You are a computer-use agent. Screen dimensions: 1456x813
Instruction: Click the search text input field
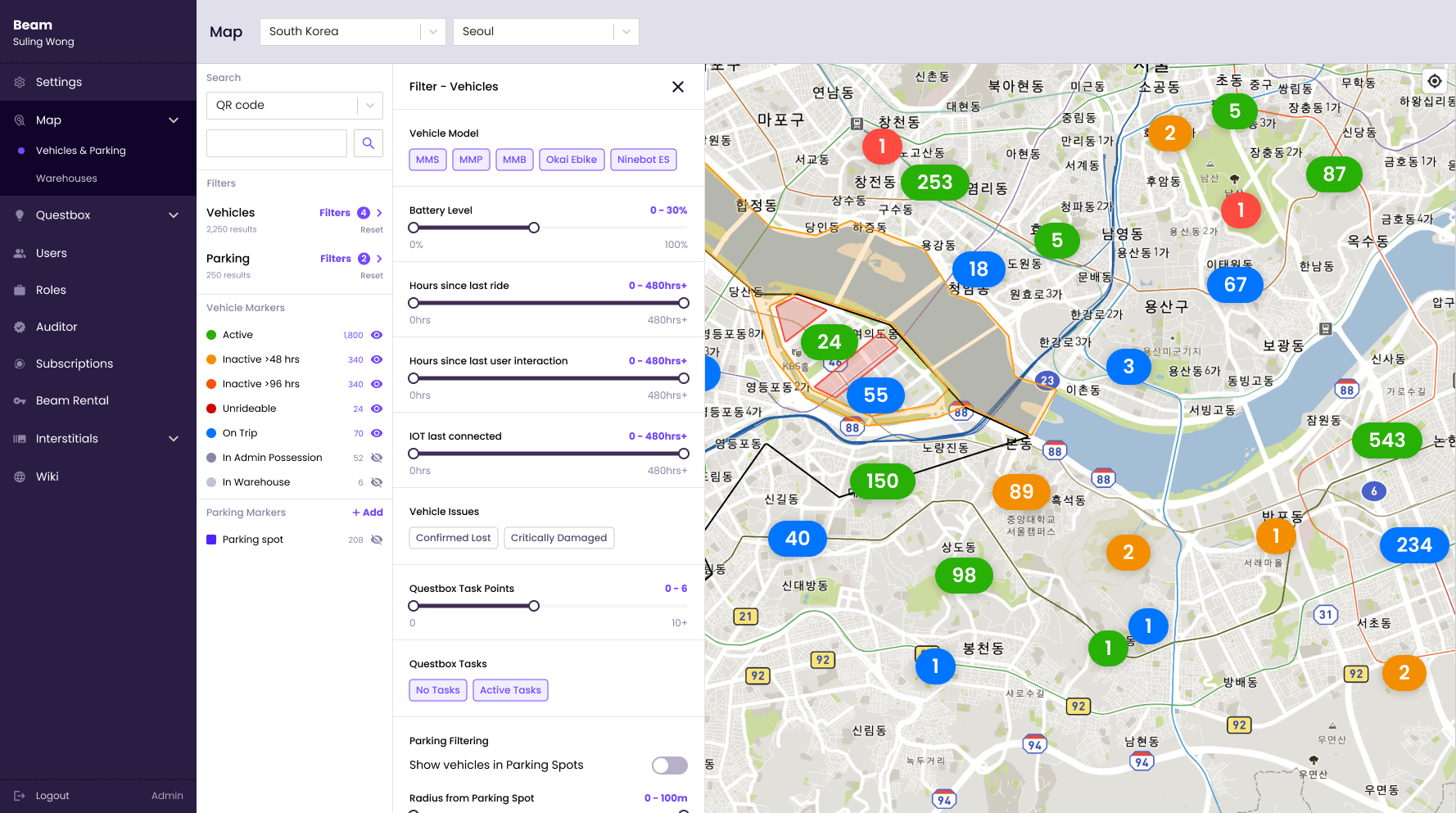pos(277,143)
